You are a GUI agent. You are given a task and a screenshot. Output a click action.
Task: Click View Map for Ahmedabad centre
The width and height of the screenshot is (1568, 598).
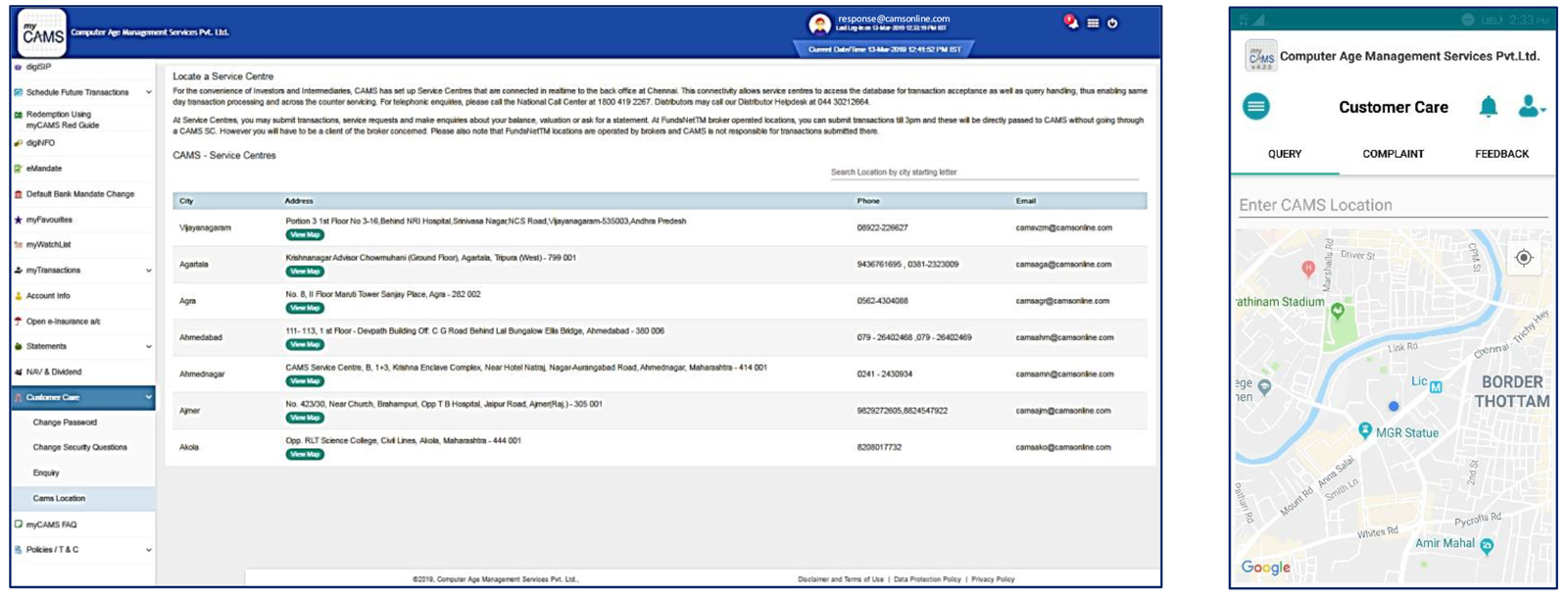point(305,345)
